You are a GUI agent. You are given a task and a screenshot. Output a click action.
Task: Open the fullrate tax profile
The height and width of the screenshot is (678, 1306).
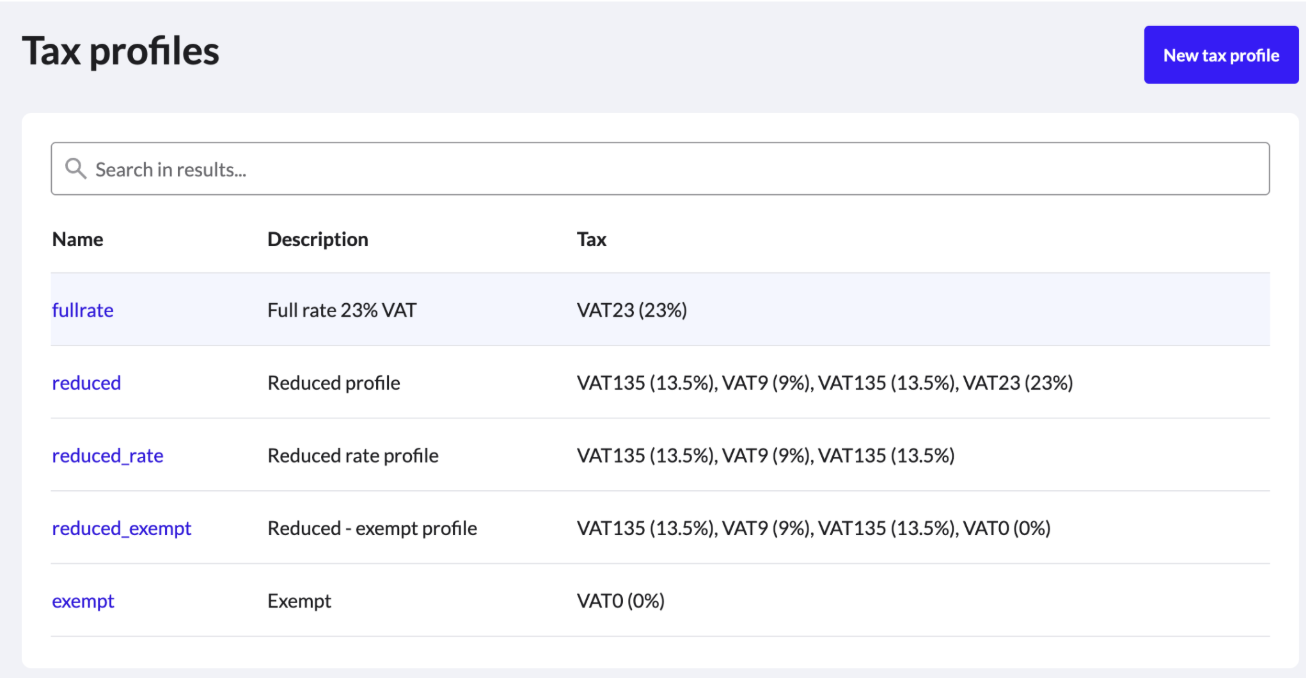[x=83, y=310]
